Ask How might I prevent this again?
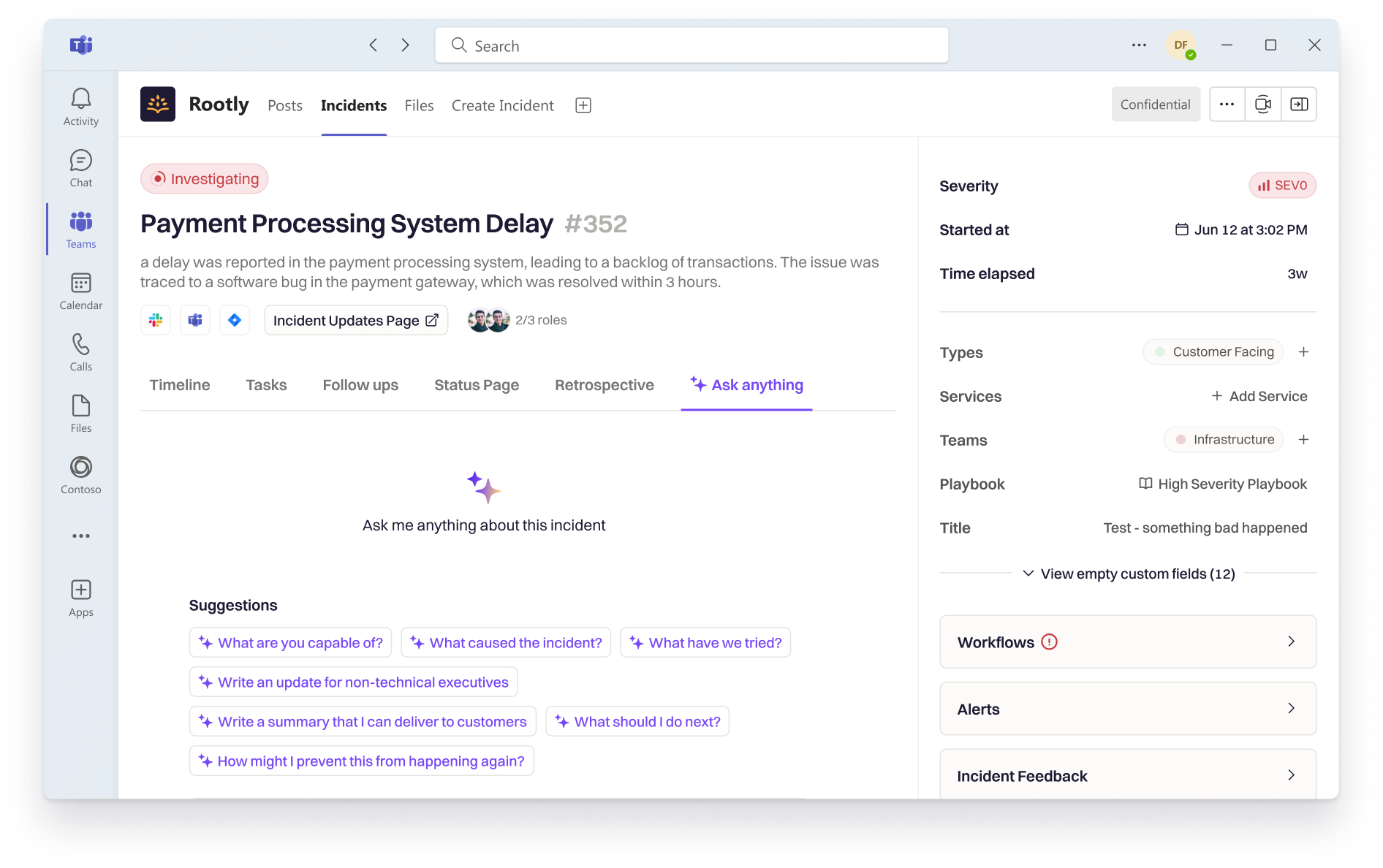This screenshot has width=1383, height=868. coord(361,761)
